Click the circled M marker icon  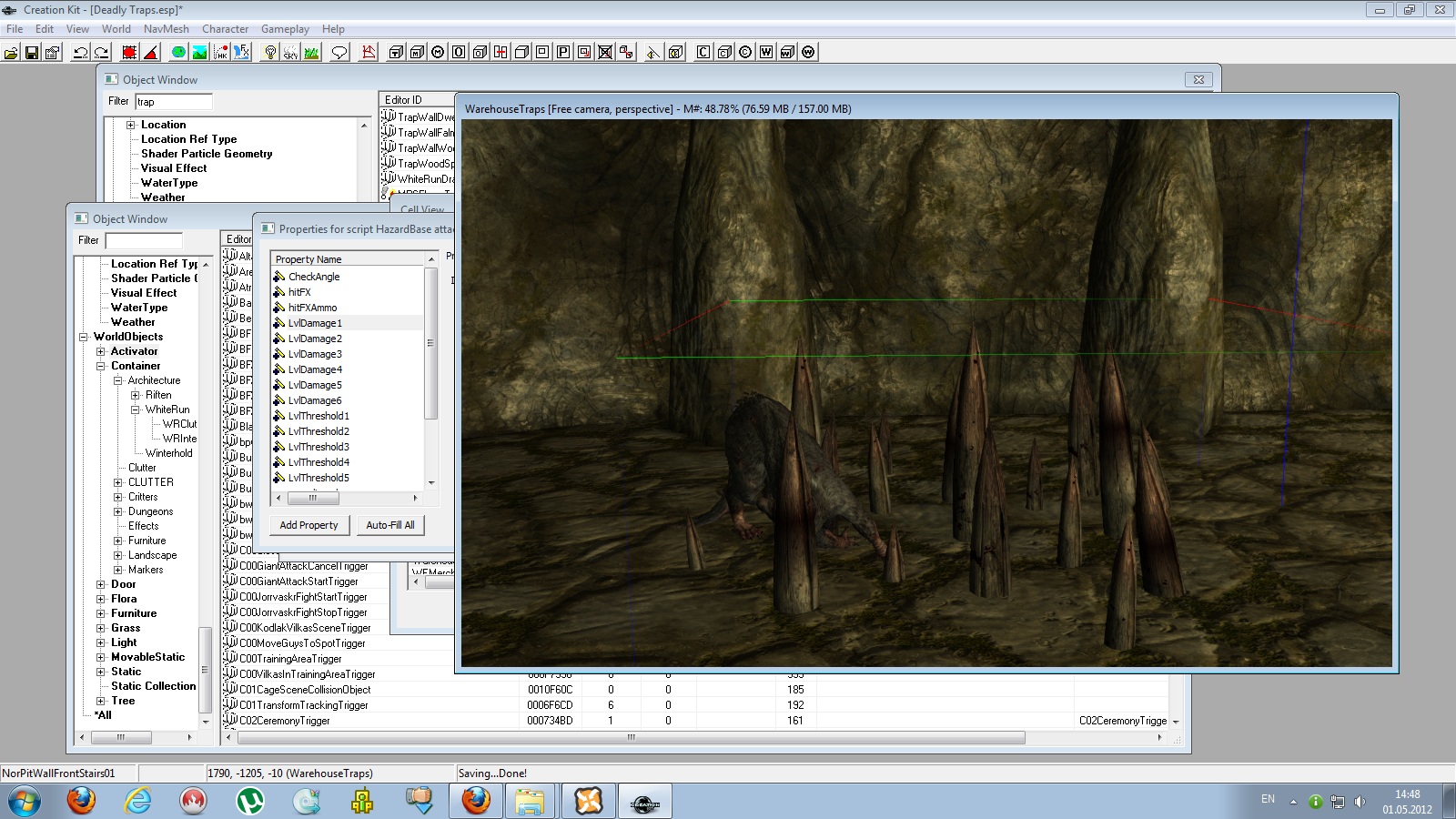[x=438, y=52]
